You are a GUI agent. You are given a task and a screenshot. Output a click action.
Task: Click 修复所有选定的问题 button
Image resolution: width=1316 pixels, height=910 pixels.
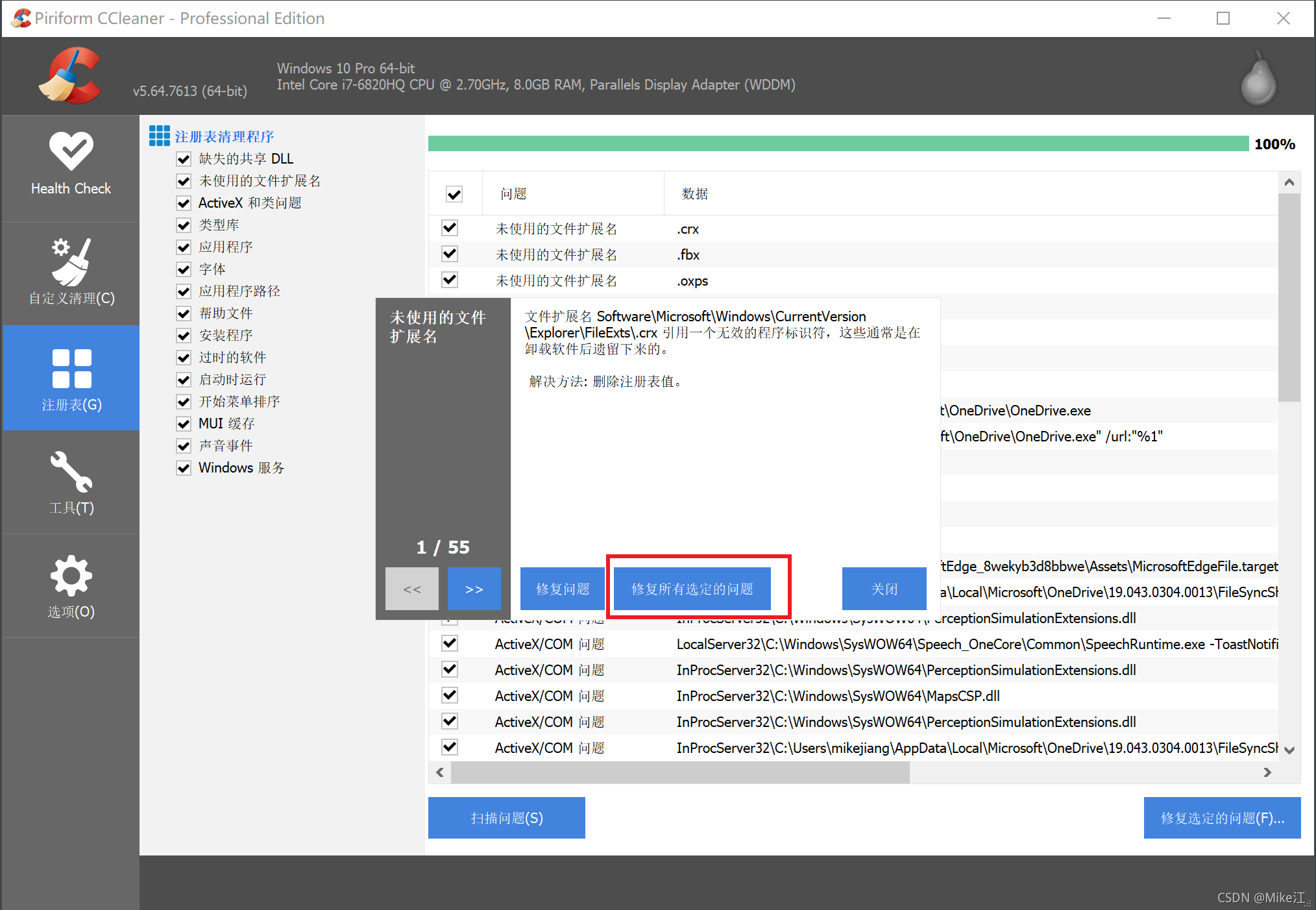[694, 589]
